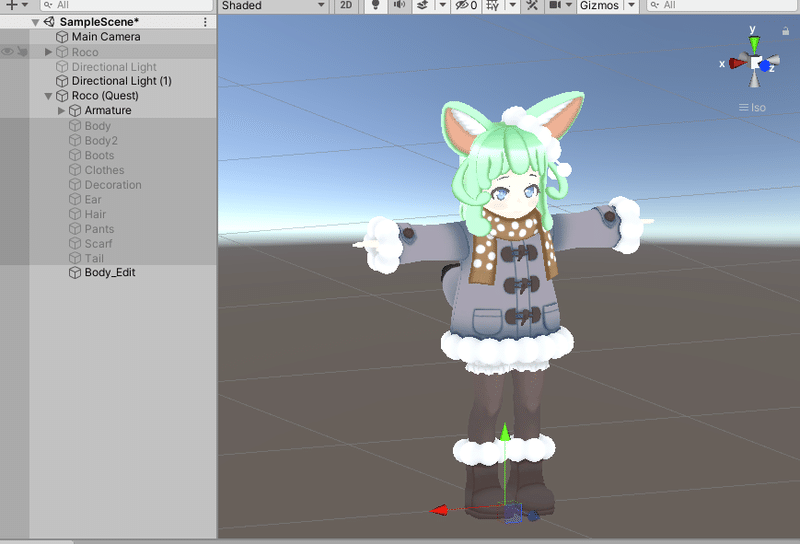800x544 pixels.
Task: Collapse the SampleScene tree
Action: 35,22
